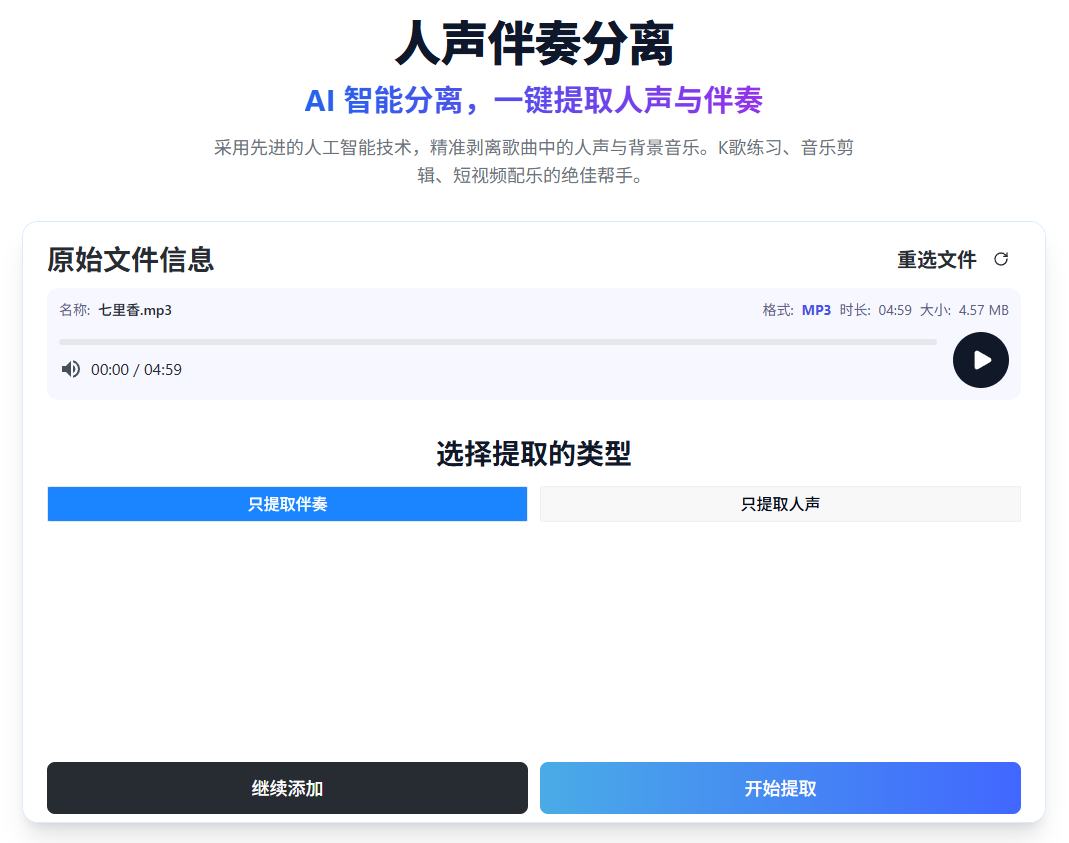
Task: Click the file name 七里香.mp3
Action: [x=135, y=310]
